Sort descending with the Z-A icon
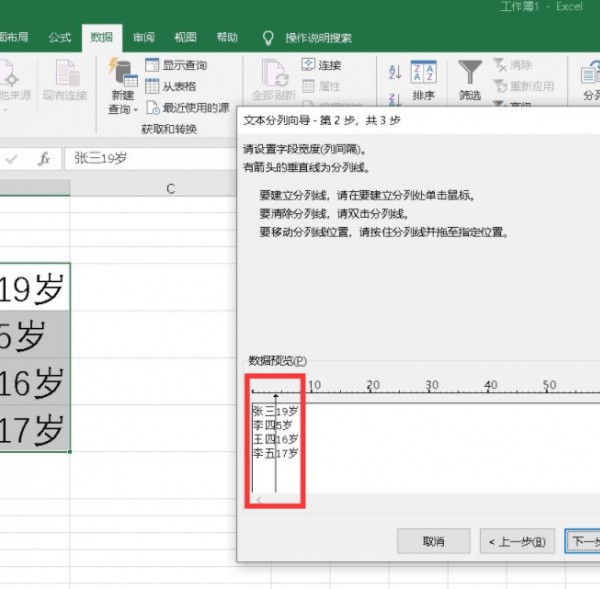600x589 pixels. pos(395,99)
